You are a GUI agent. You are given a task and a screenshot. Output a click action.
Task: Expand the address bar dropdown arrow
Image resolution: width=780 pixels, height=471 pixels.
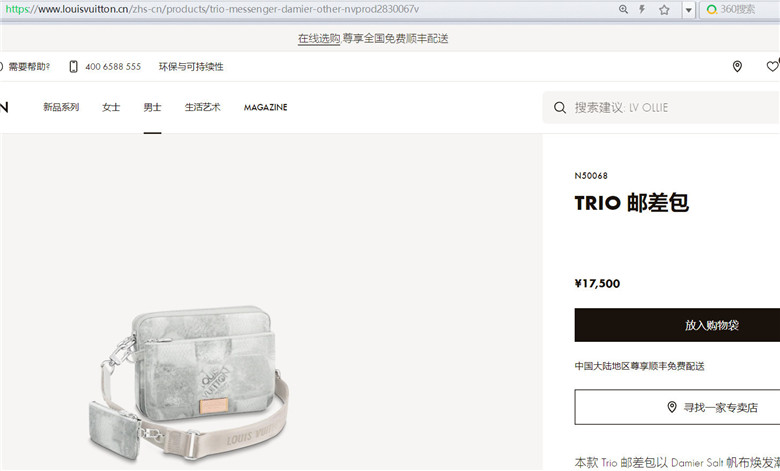click(688, 10)
